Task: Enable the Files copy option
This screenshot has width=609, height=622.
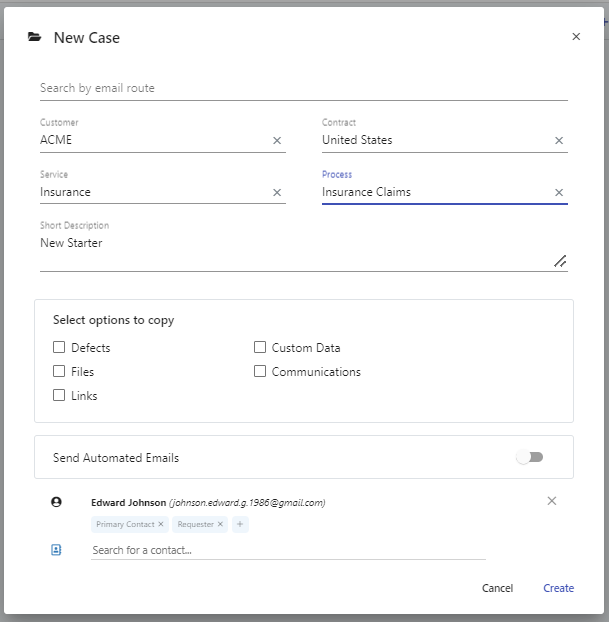Action: click(x=60, y=372)
